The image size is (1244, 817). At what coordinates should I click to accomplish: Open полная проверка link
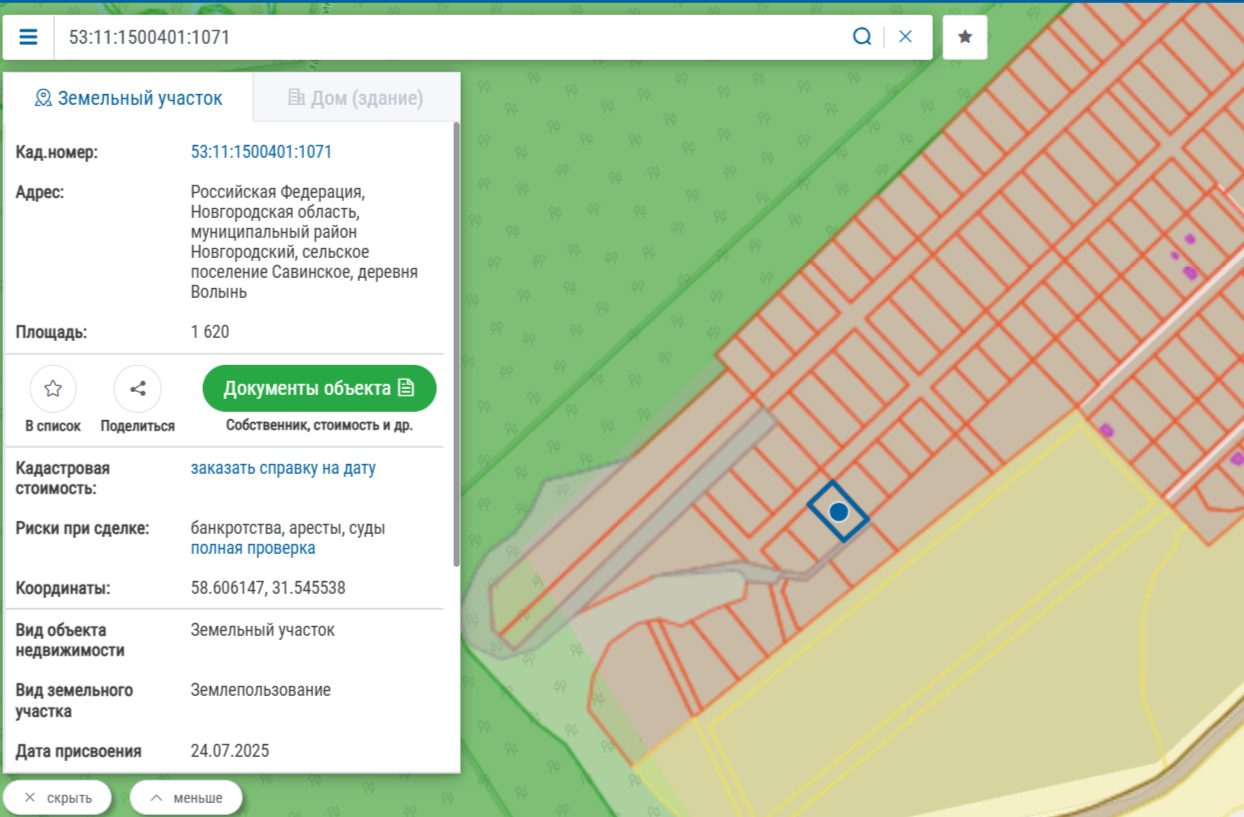(x=253, y=548)
